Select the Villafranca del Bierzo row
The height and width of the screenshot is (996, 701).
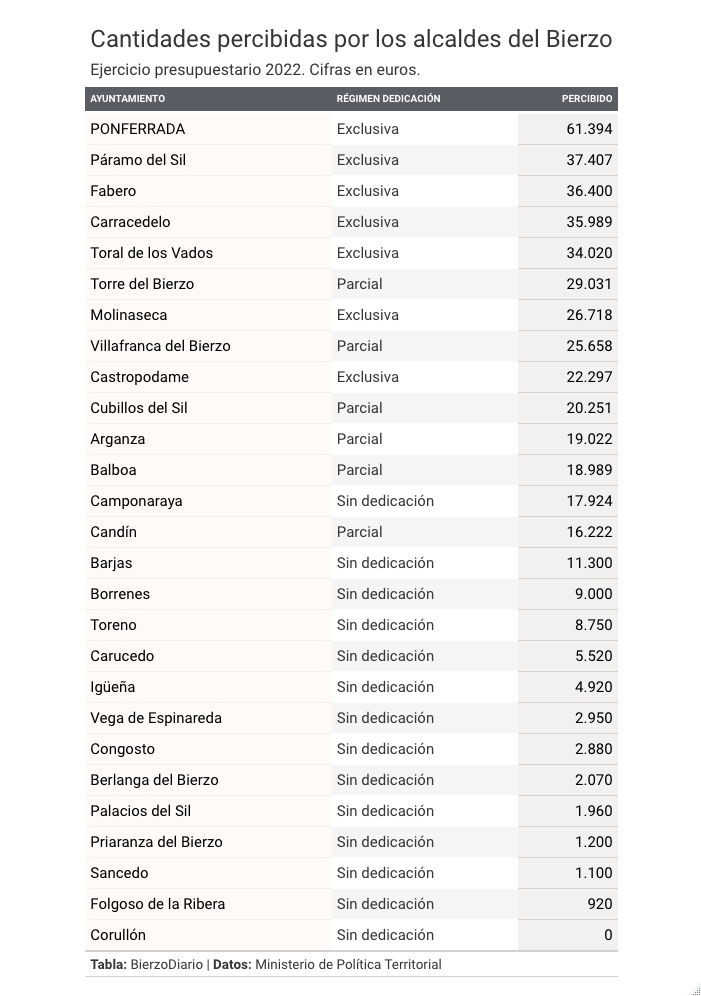351,346
